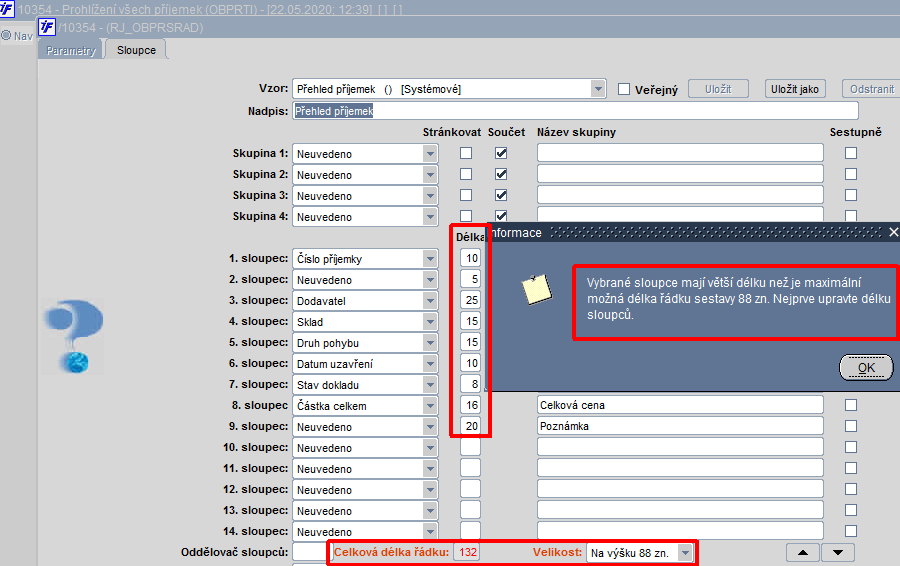This screenshot has height=566, width=900.
Task: Click OK in the Informace dialog
Action: pyautogui.click(x=866, y=367)
